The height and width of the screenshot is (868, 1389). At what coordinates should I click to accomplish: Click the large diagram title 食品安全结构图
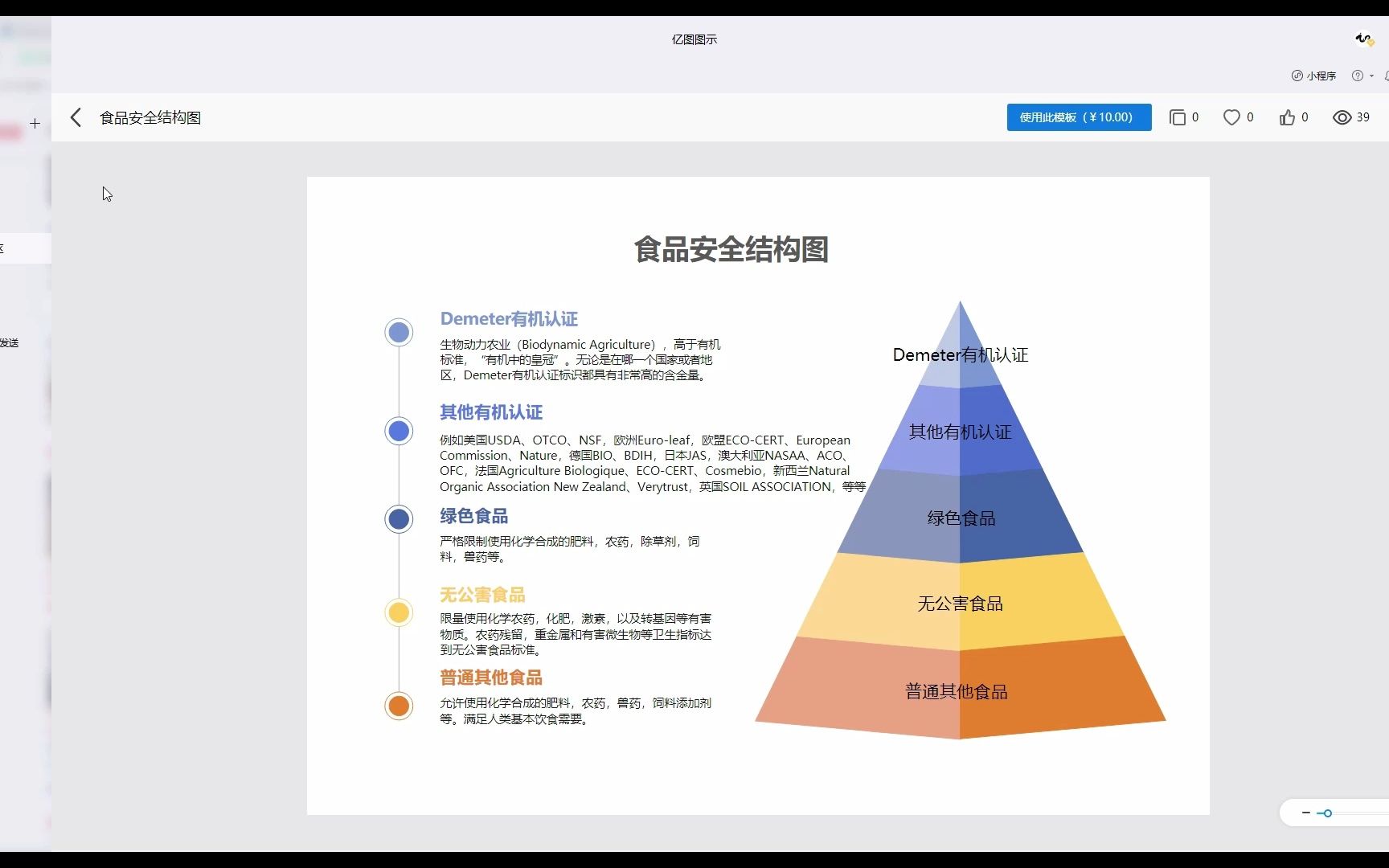click(x=731, y=249)
